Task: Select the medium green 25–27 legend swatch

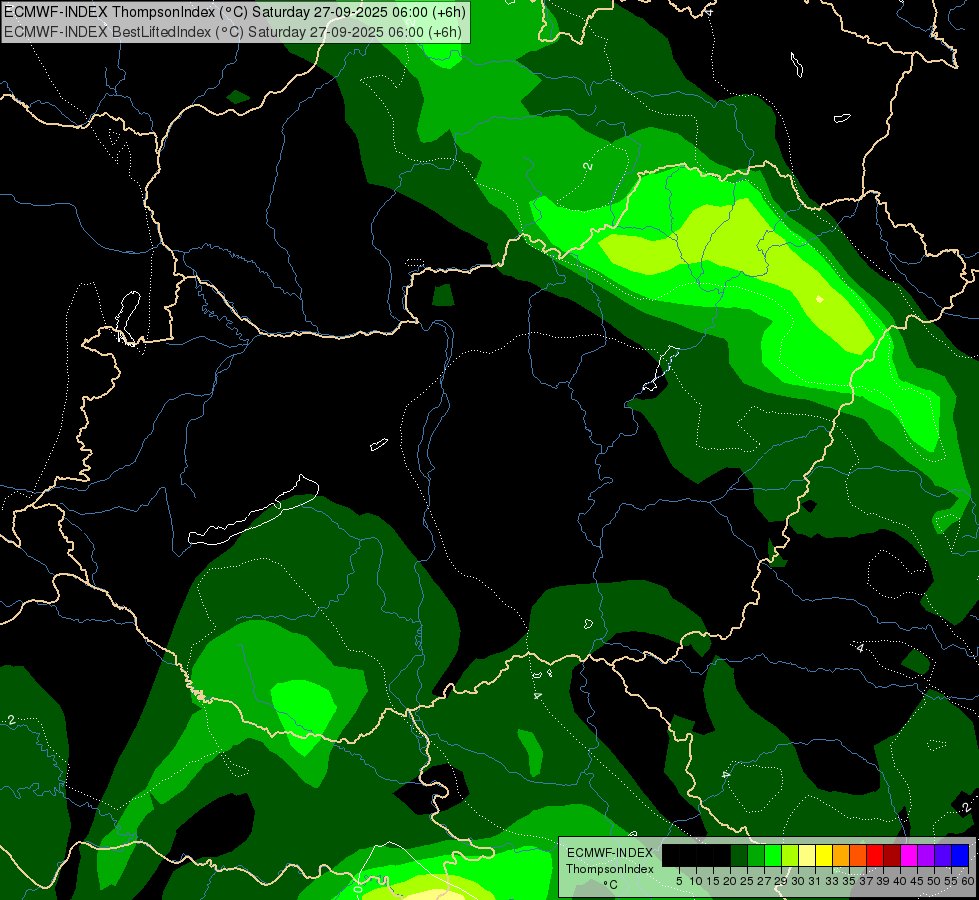Action: [755, 855]
